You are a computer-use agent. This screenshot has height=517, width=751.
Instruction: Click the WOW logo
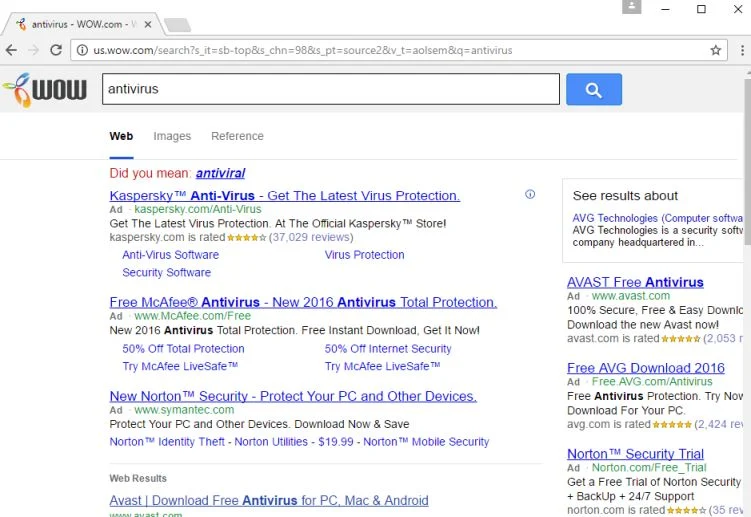[45, 90]
